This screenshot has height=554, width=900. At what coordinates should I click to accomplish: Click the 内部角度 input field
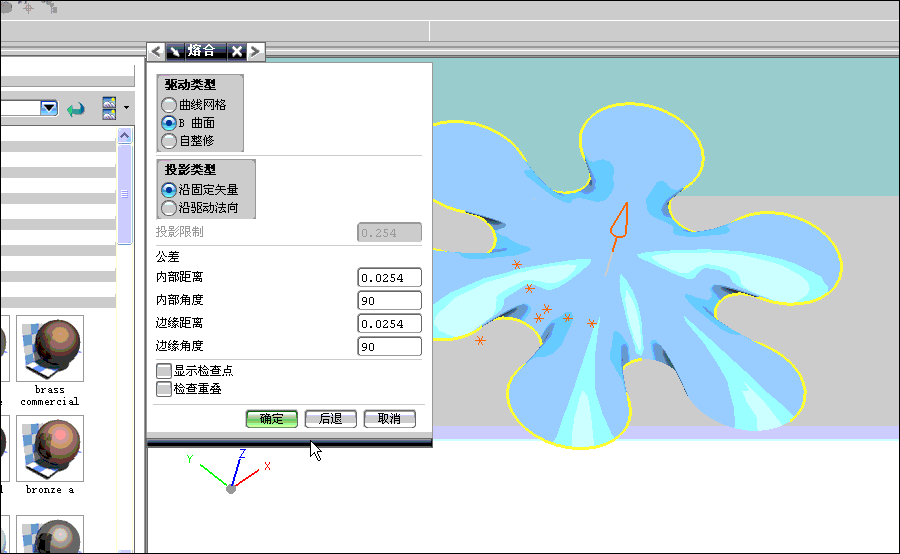click(x=389, y=300)
